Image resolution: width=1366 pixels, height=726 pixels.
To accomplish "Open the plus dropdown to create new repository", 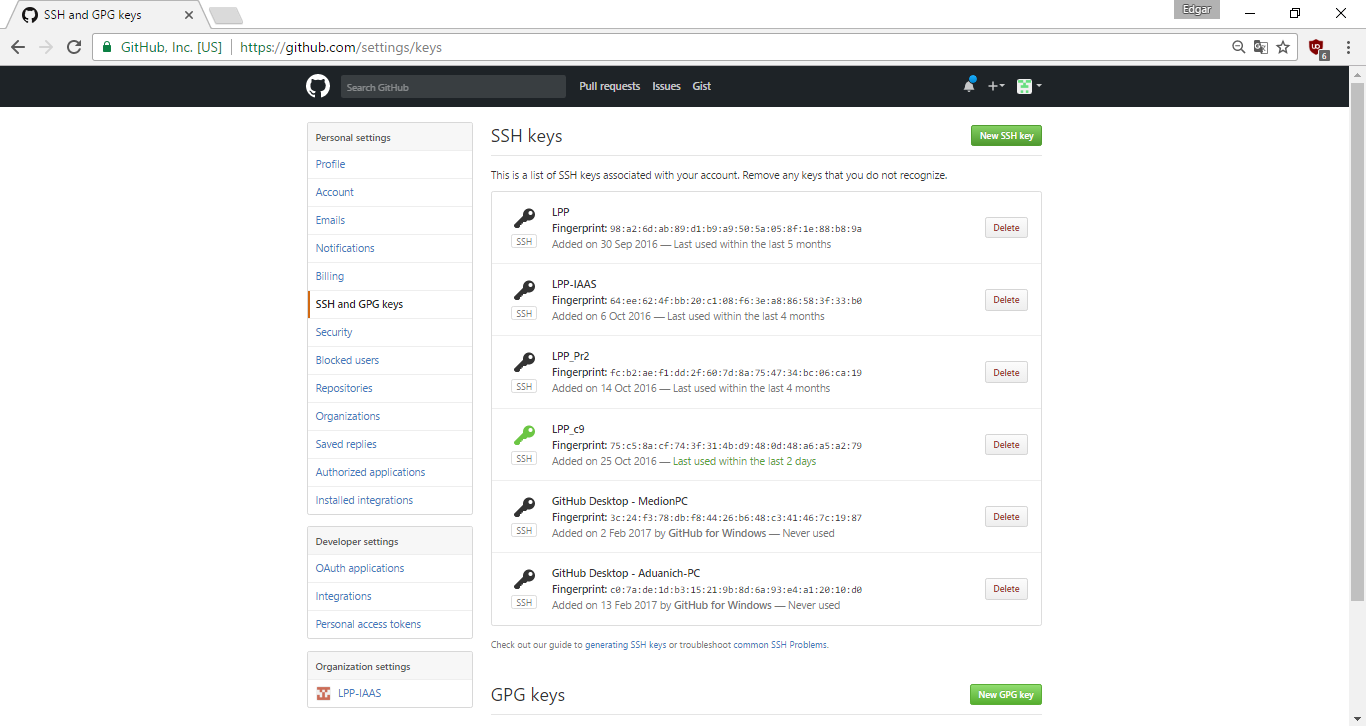I will [x=996, y=86].
